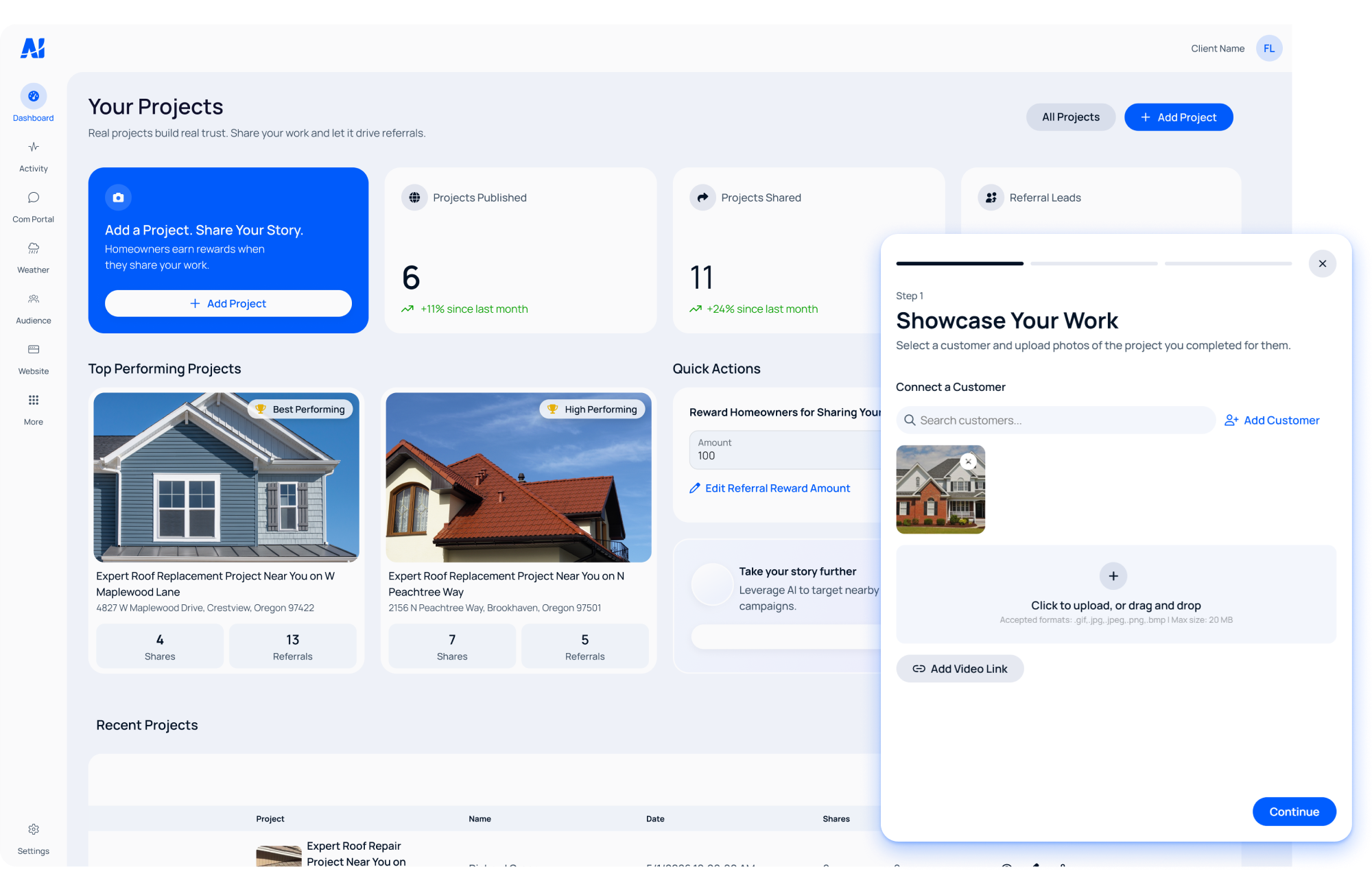Open the uploaded house photo thumbnail
Image resolution: width=1372 pixels, height=891 pixels.
941,489
